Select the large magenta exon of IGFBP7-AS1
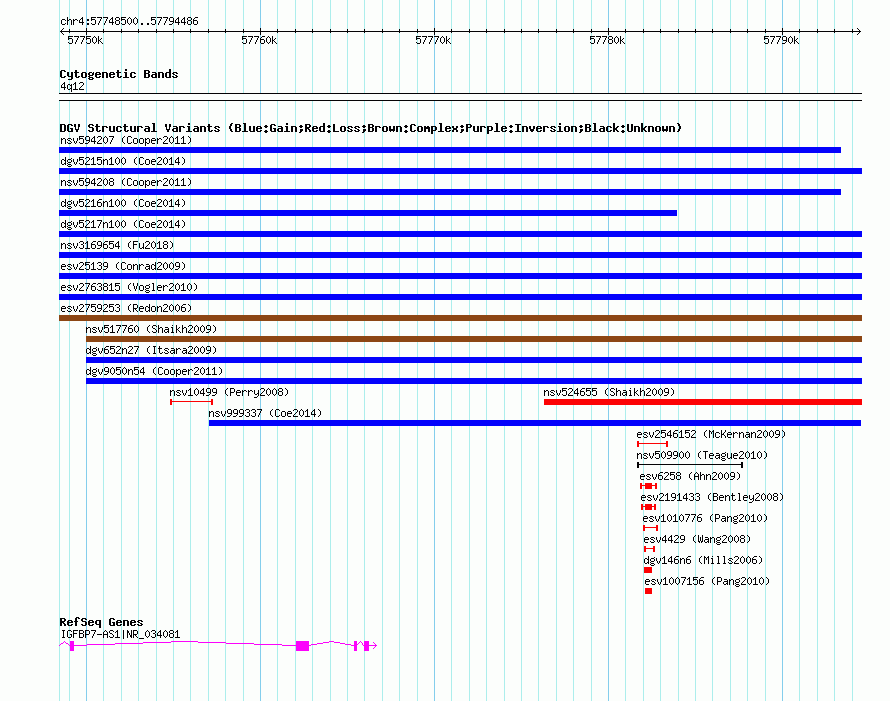 (303, 645)
